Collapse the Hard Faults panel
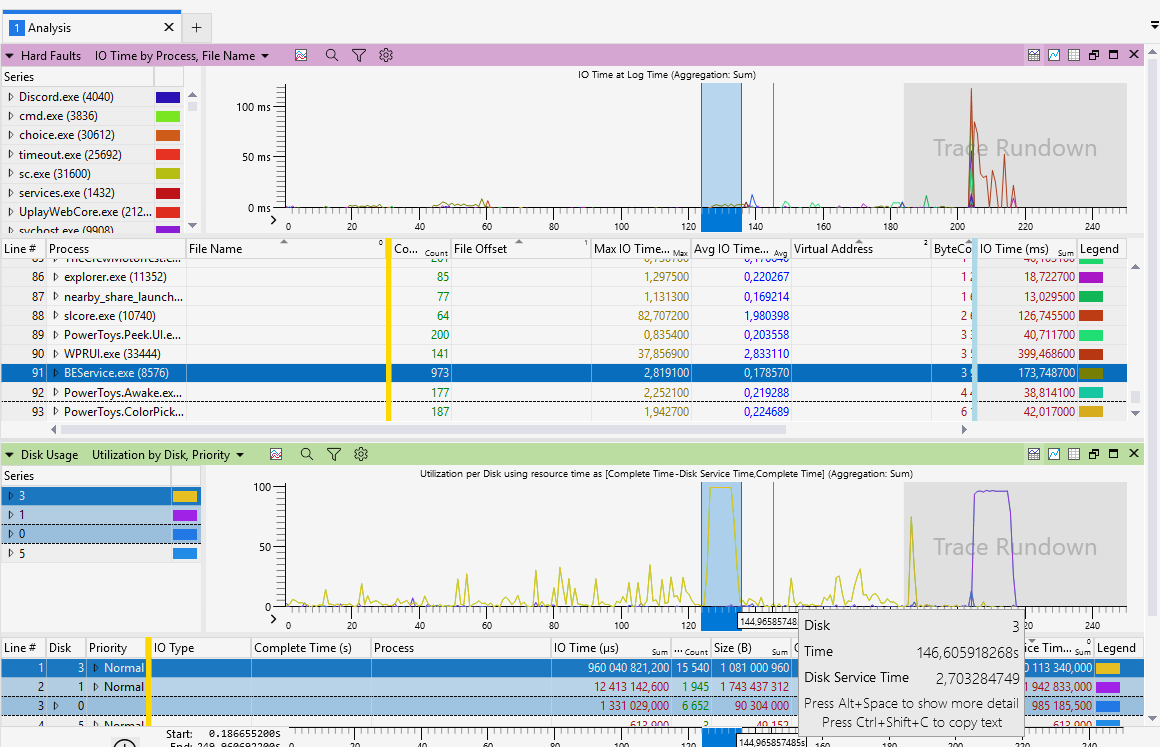1160x747 pixels. 10,55
